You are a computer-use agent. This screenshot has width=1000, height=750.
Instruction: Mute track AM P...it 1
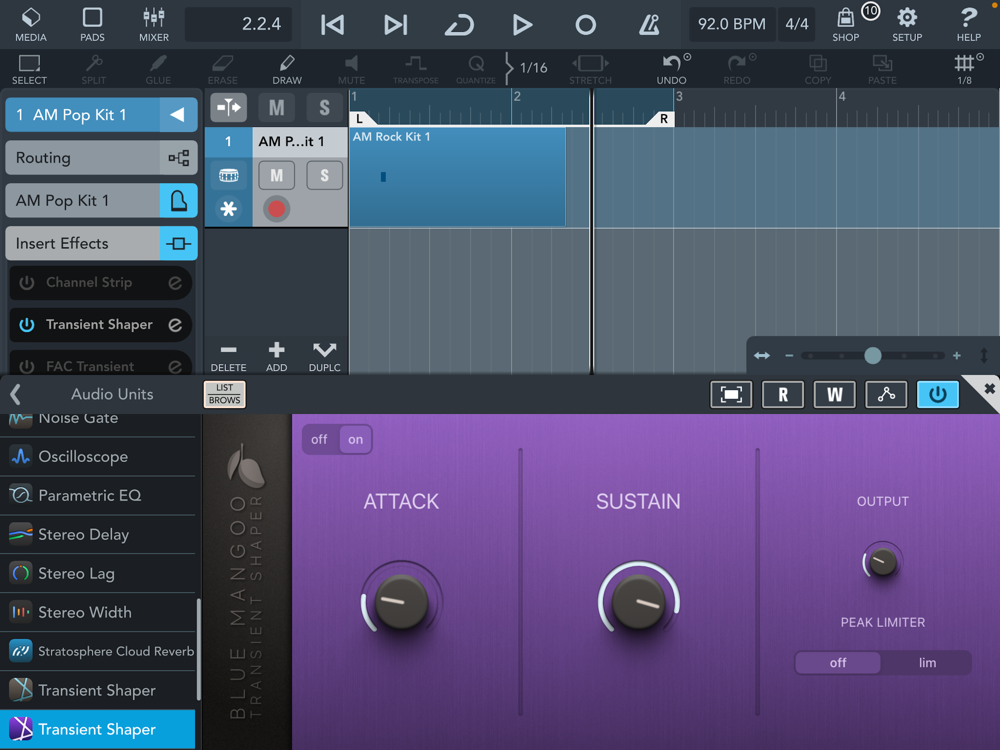click(276, 175)
